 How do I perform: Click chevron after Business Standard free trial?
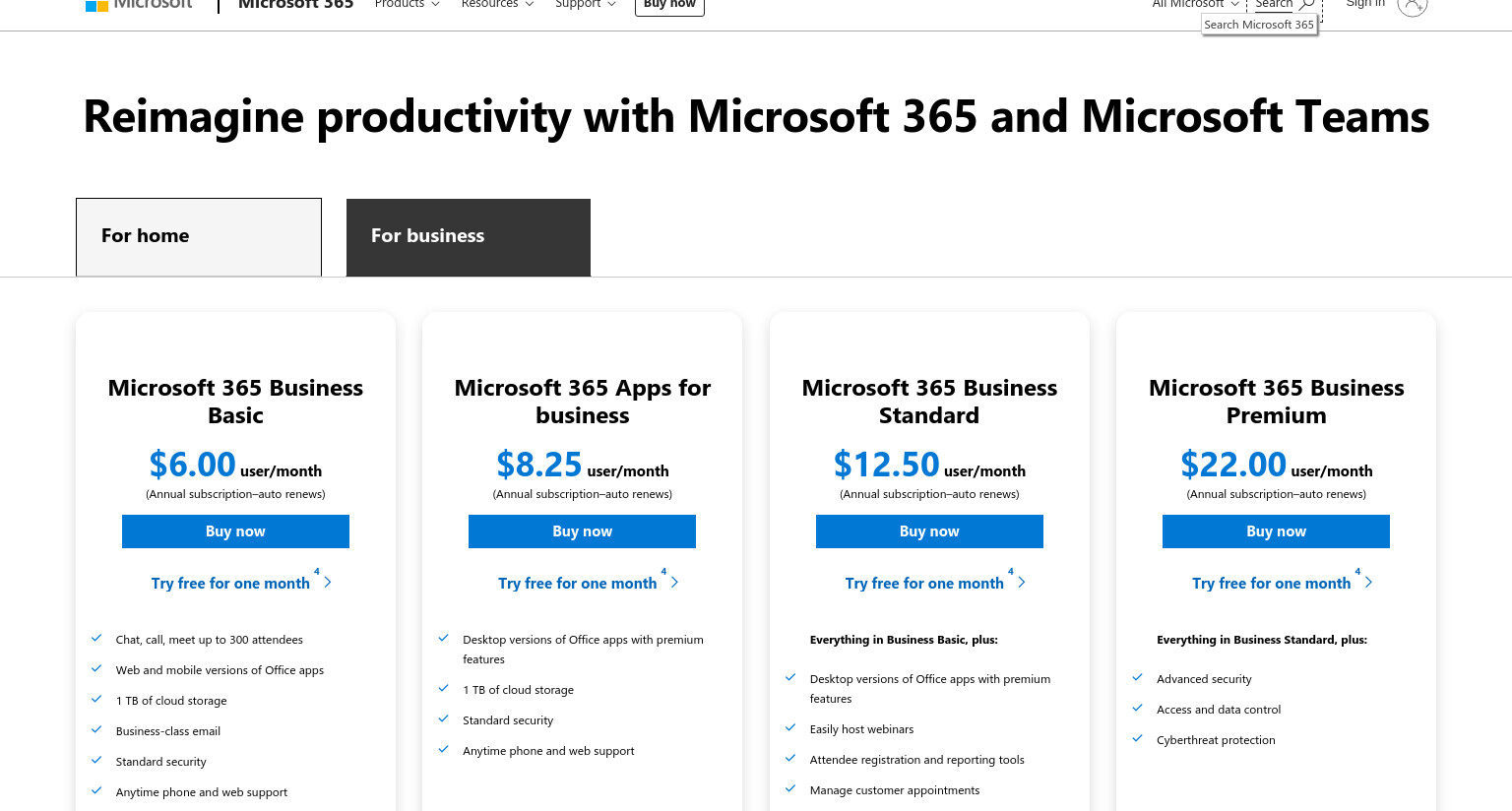(x=1022, y=582)
